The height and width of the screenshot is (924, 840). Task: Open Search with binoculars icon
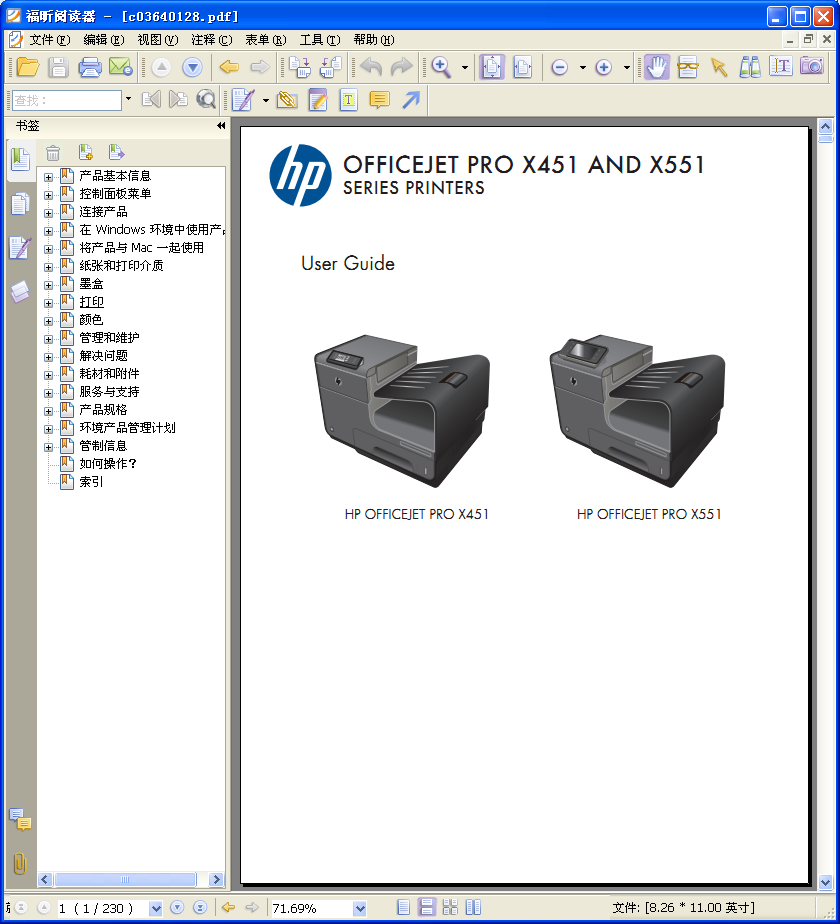(x=750, y=67)
